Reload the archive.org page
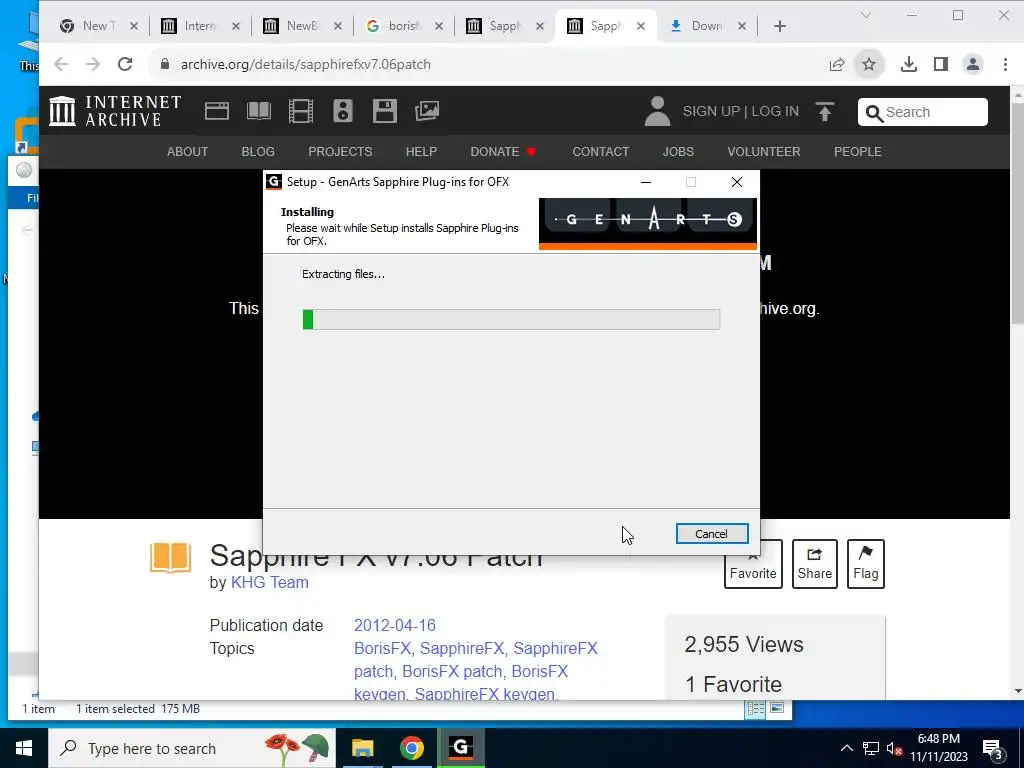 pos(125,64)
